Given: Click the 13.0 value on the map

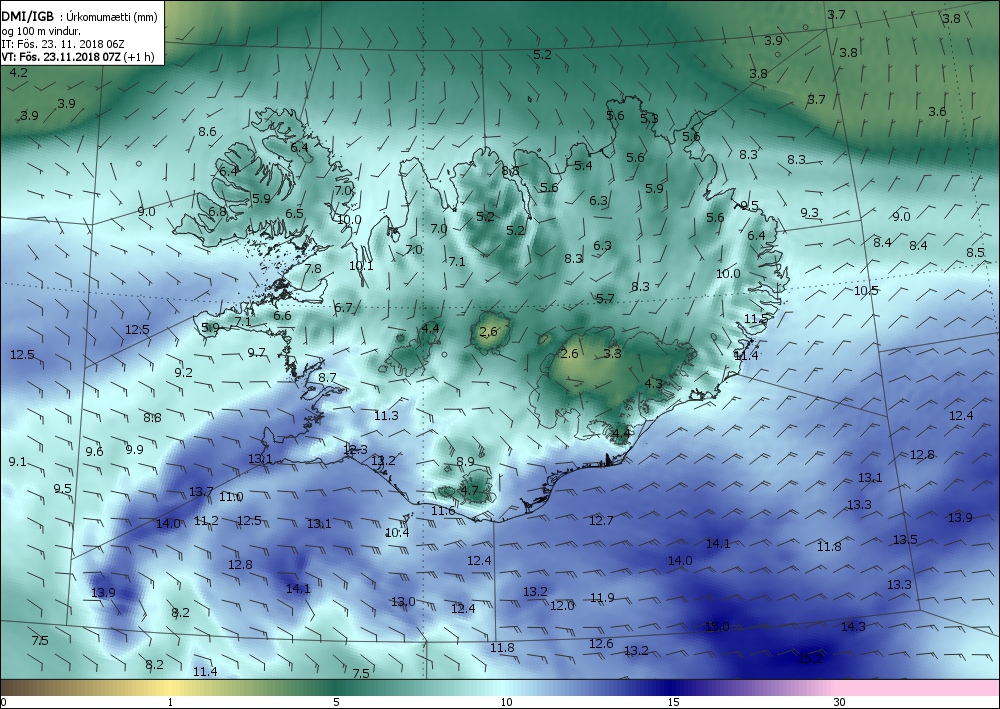Looking at the screenshot, I should (403, 602).
